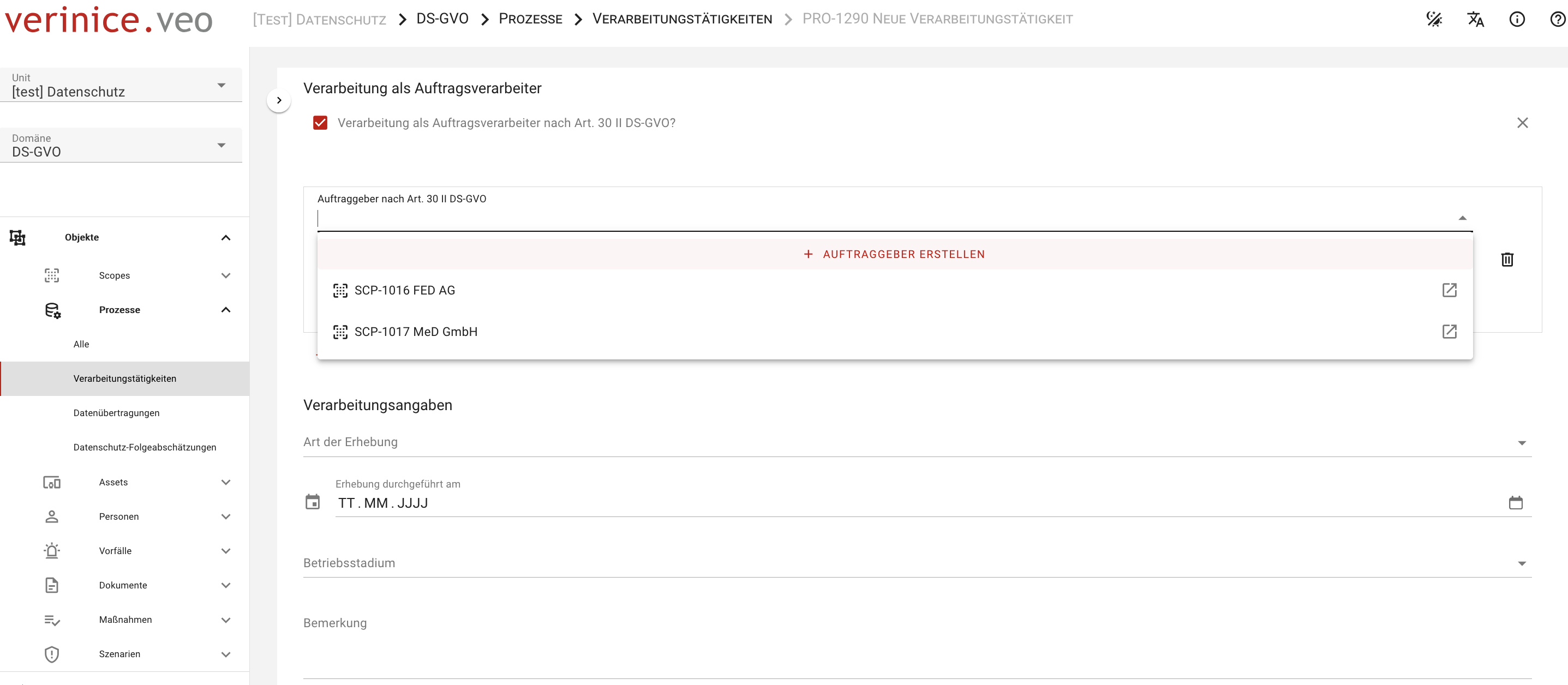The height and width of the screenshot is (685, 1568).
Task: Click the calendar picker icon on date field
Action: (x=1515, y=502)
